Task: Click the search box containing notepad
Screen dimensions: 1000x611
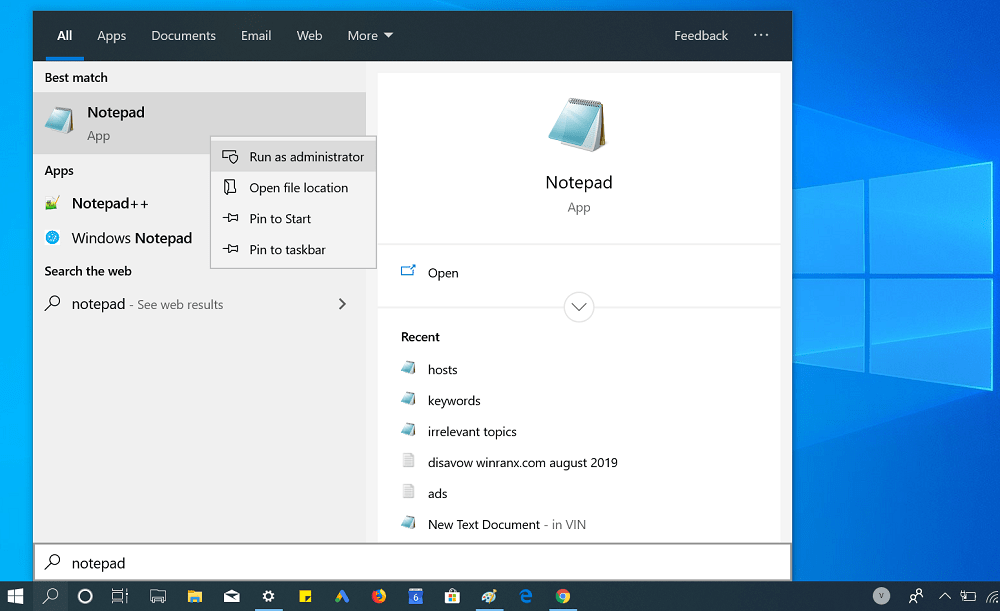Action: point(413,563)
